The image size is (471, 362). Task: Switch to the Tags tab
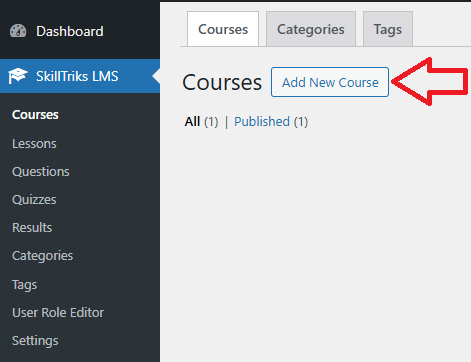[x=388, y=29]
